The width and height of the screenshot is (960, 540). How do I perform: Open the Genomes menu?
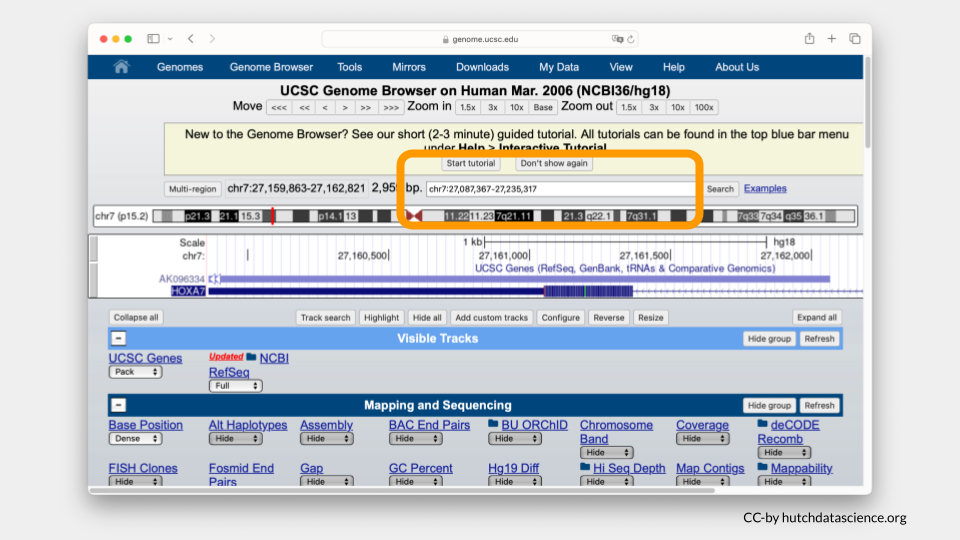[179, 67]
